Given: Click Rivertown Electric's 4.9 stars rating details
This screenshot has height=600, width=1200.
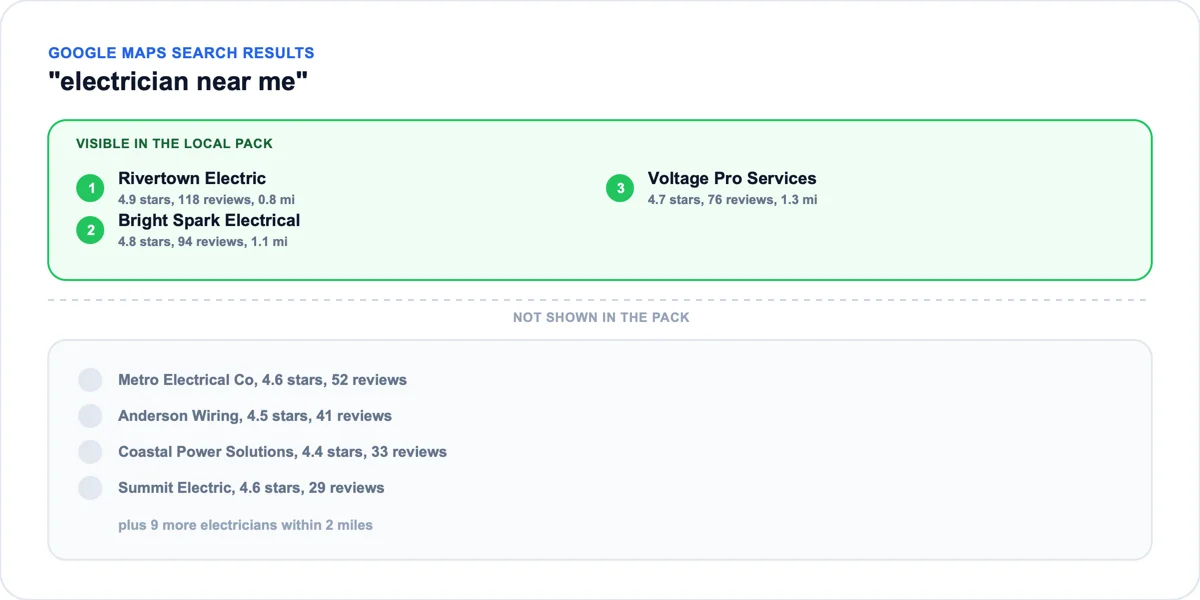Looking at the screenshot, I should pyautogui.click(x=206, y=200).
